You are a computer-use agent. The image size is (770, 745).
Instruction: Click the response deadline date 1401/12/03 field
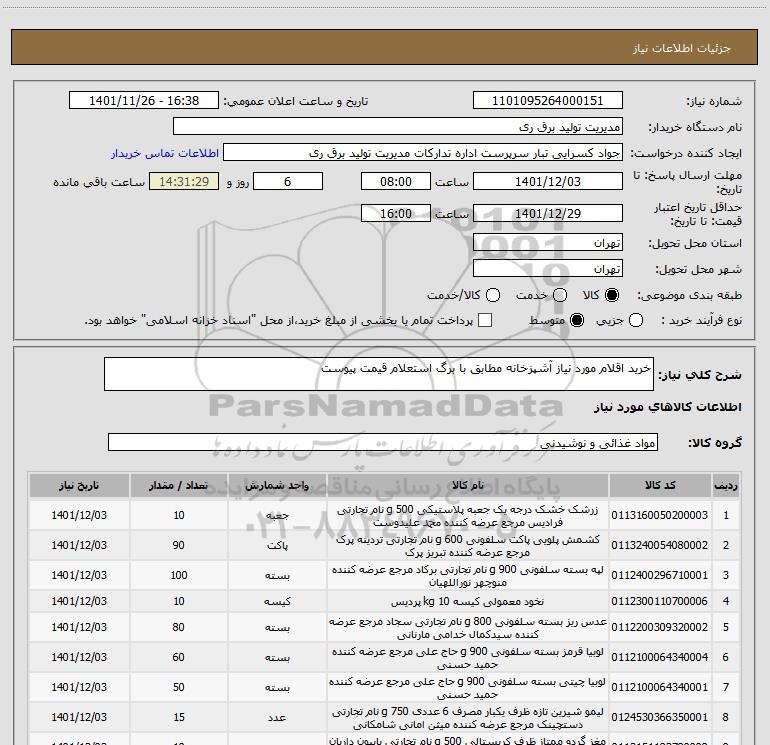(548, 181)
